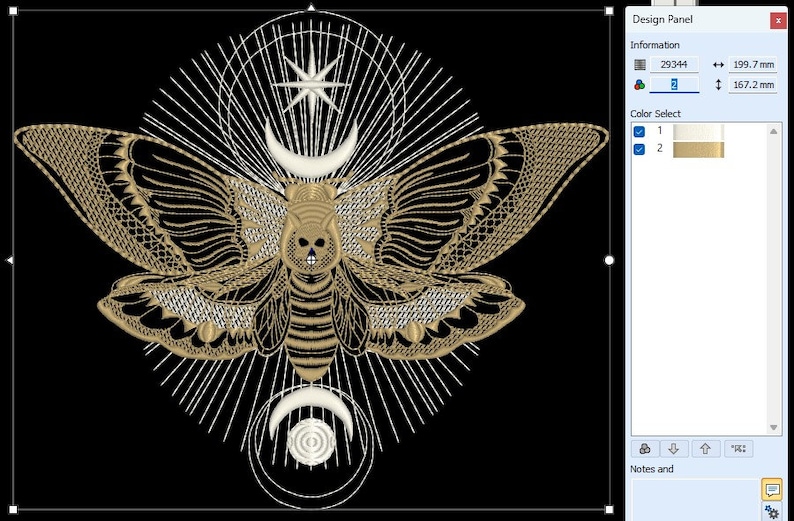Click the 'Color Select' section label
Screen dimensions: 794x521
(655, 113)
